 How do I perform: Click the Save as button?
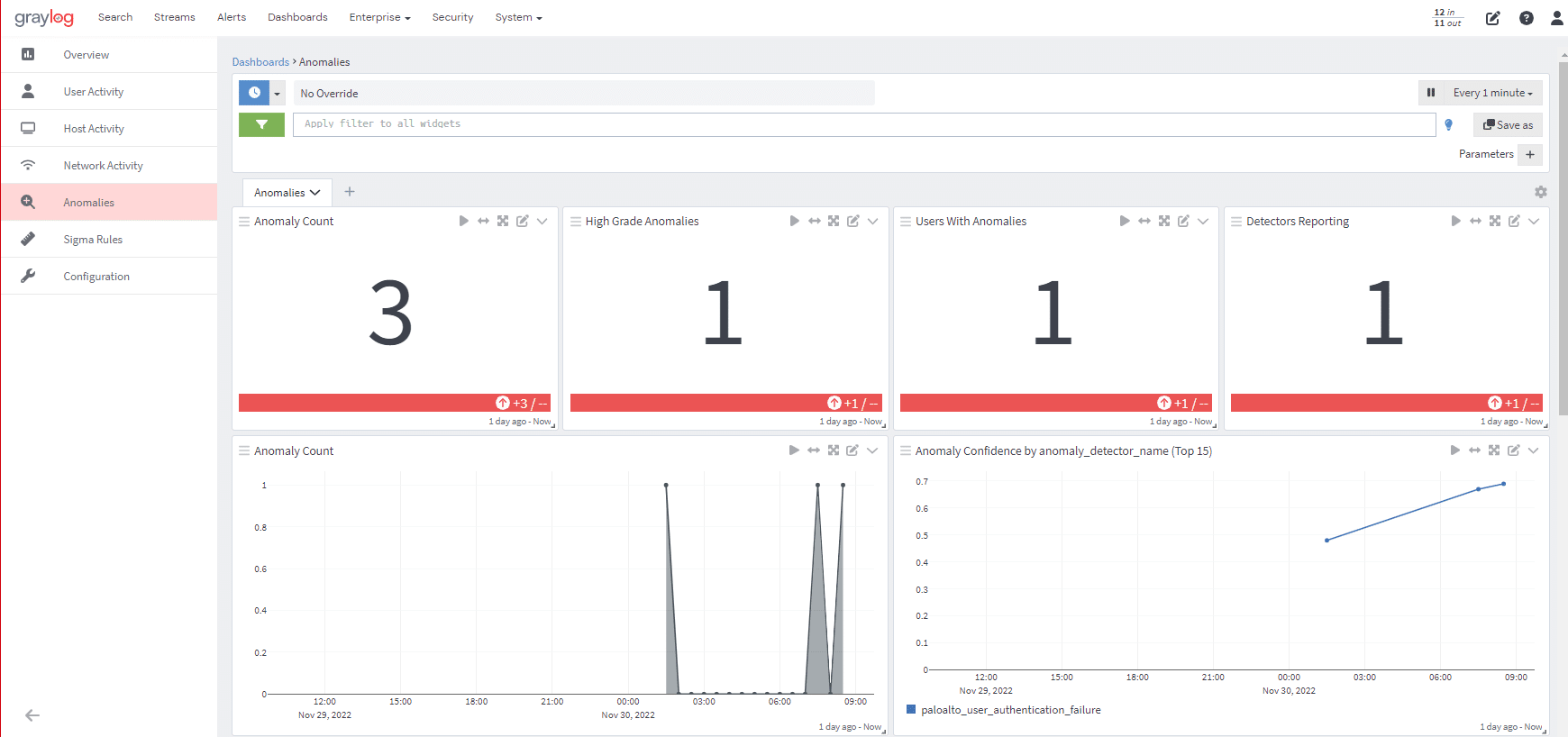pos(1508,125)
